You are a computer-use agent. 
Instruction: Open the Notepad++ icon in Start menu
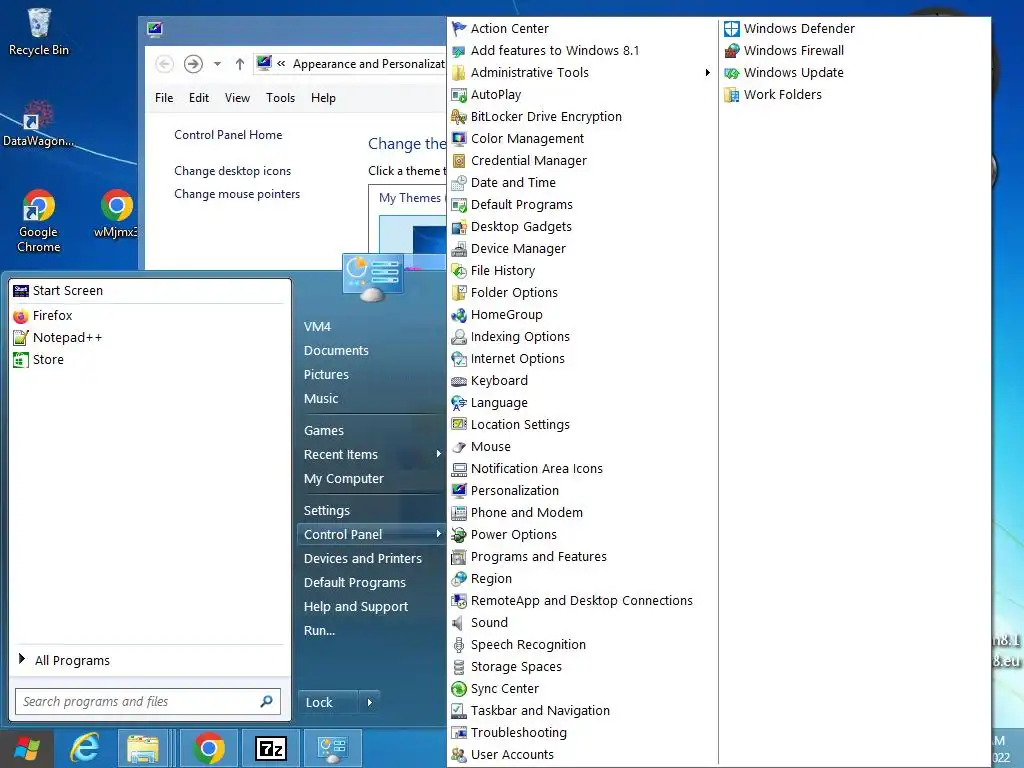pyautogui.click(x=21, y=338)
